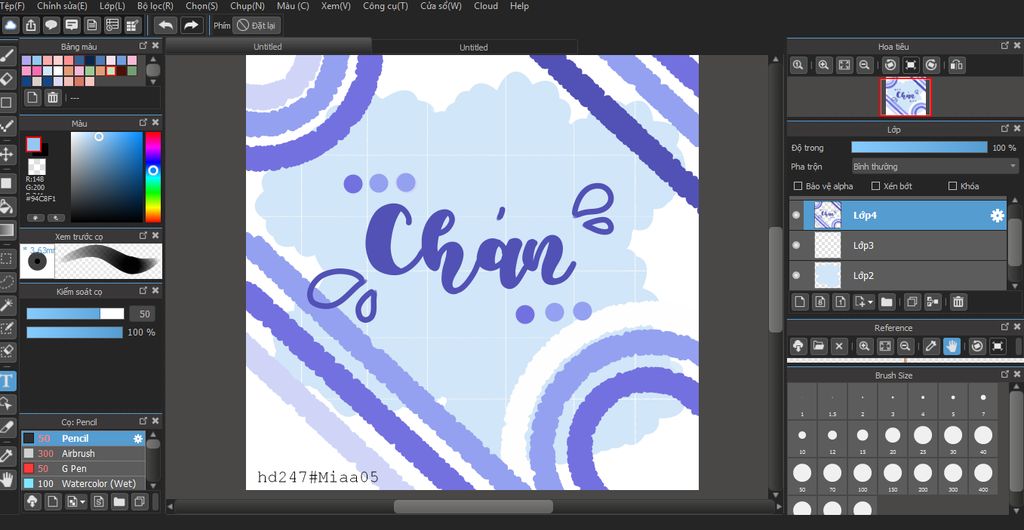
Task: Adjust the Độ trong opacity slider
Action: pos(920,148)
